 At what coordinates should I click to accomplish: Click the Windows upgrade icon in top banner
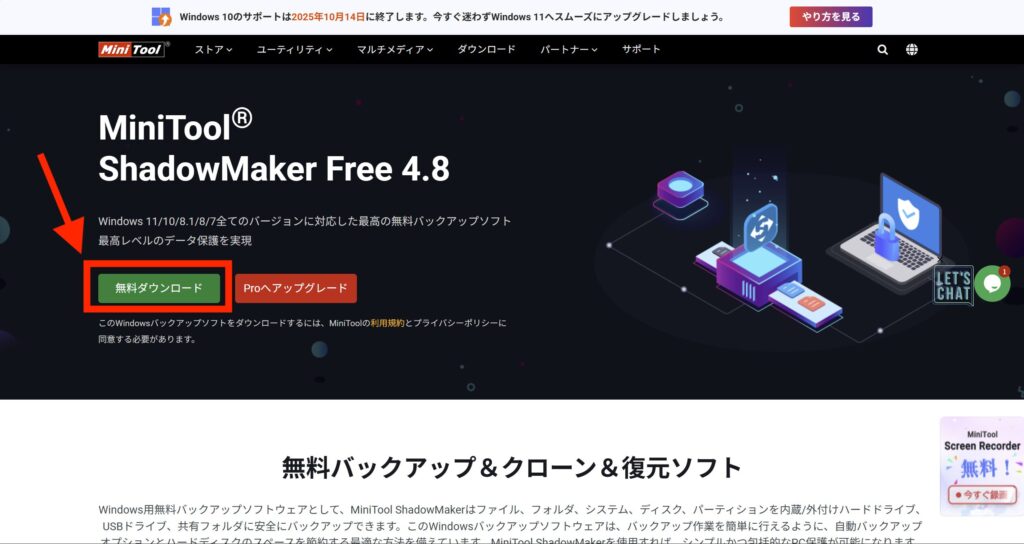point(161,16)
